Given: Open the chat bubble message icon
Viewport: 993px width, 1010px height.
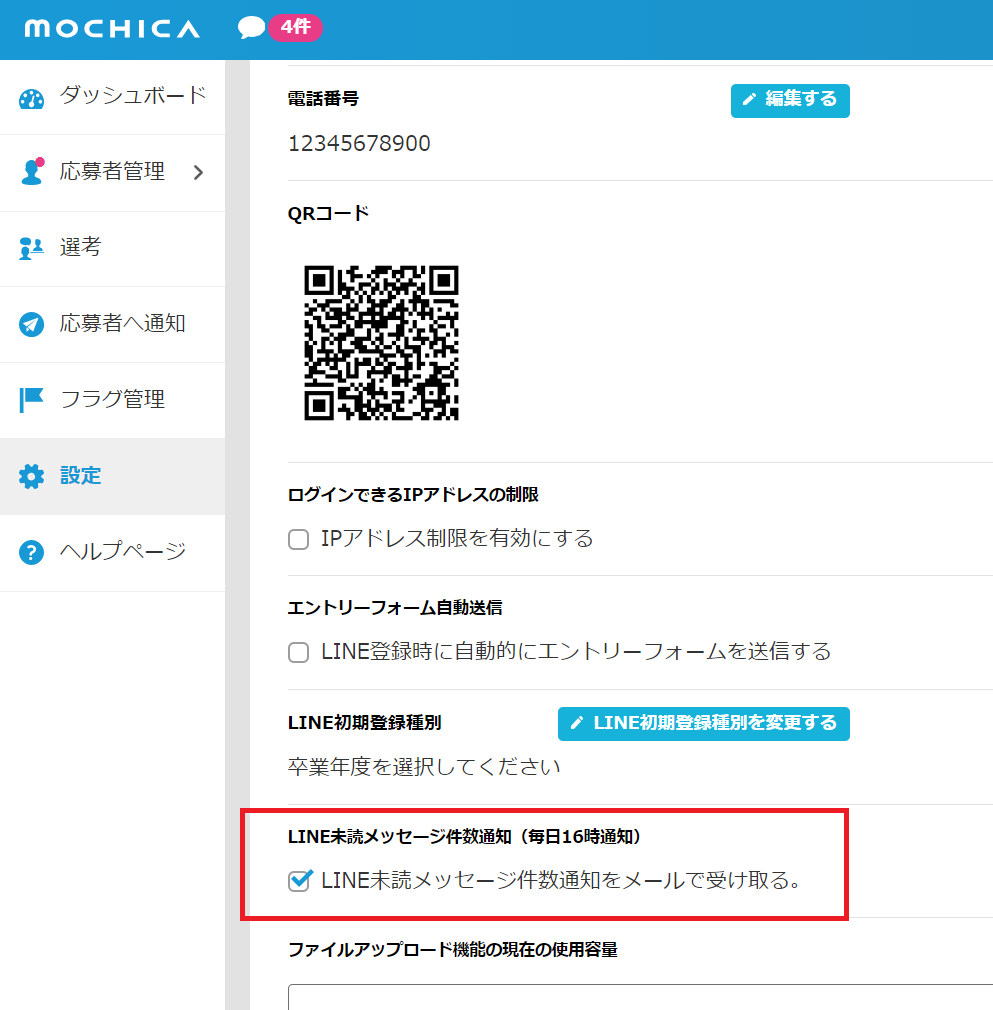Looking at the screenshot, I should [x=251, y=28].
